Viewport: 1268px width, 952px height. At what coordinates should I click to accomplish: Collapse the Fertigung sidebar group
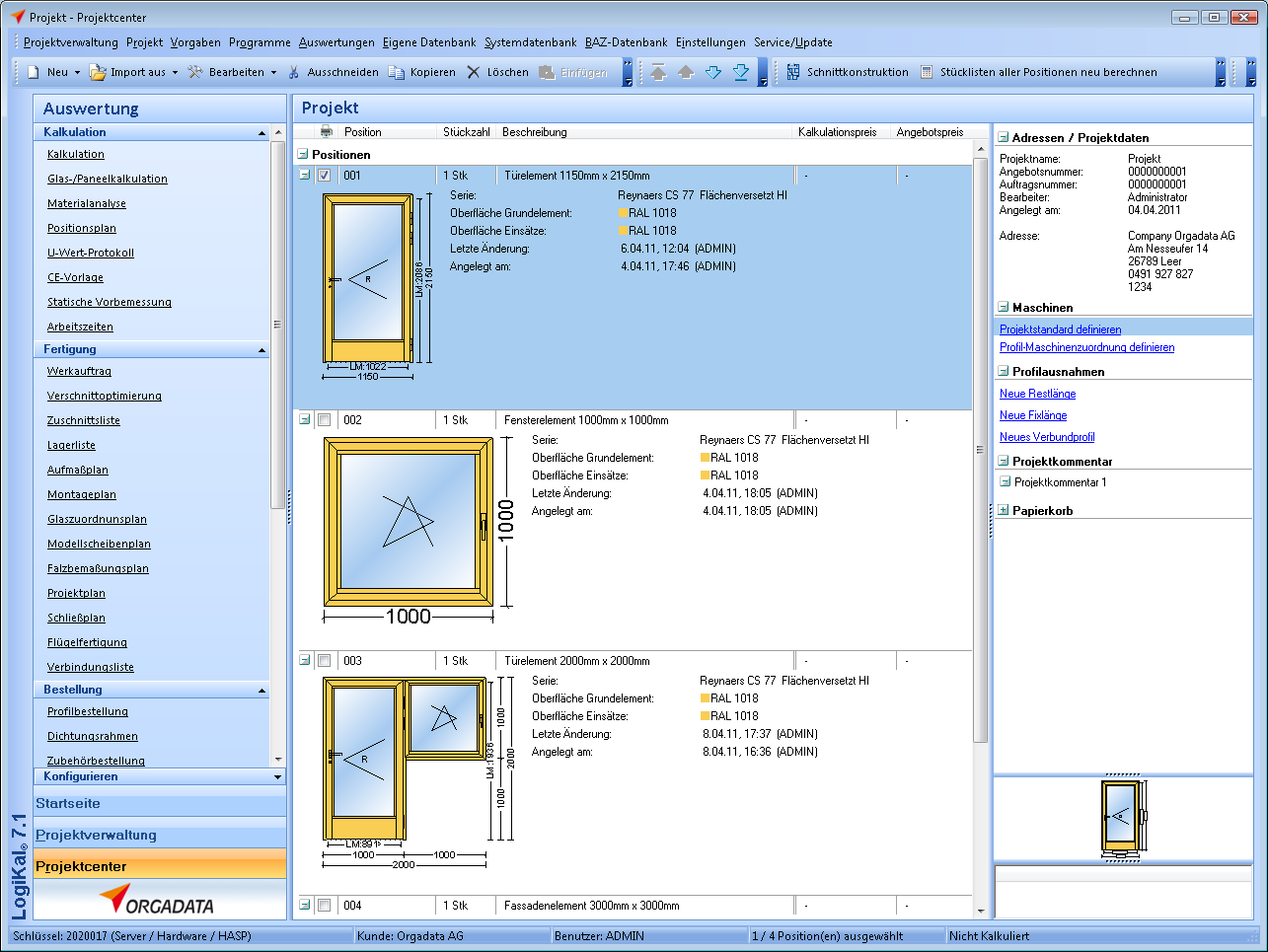point(261,350)
